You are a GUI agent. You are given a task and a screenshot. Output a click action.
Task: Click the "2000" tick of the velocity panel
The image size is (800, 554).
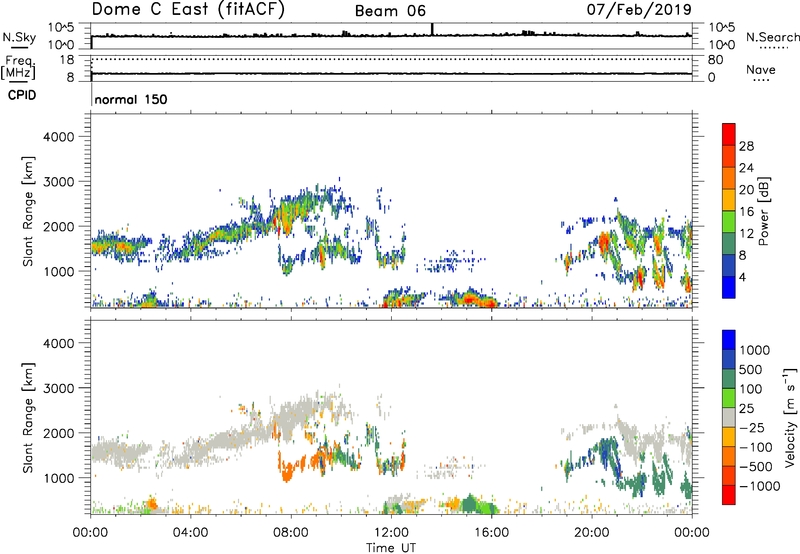[x=59, y=433]
